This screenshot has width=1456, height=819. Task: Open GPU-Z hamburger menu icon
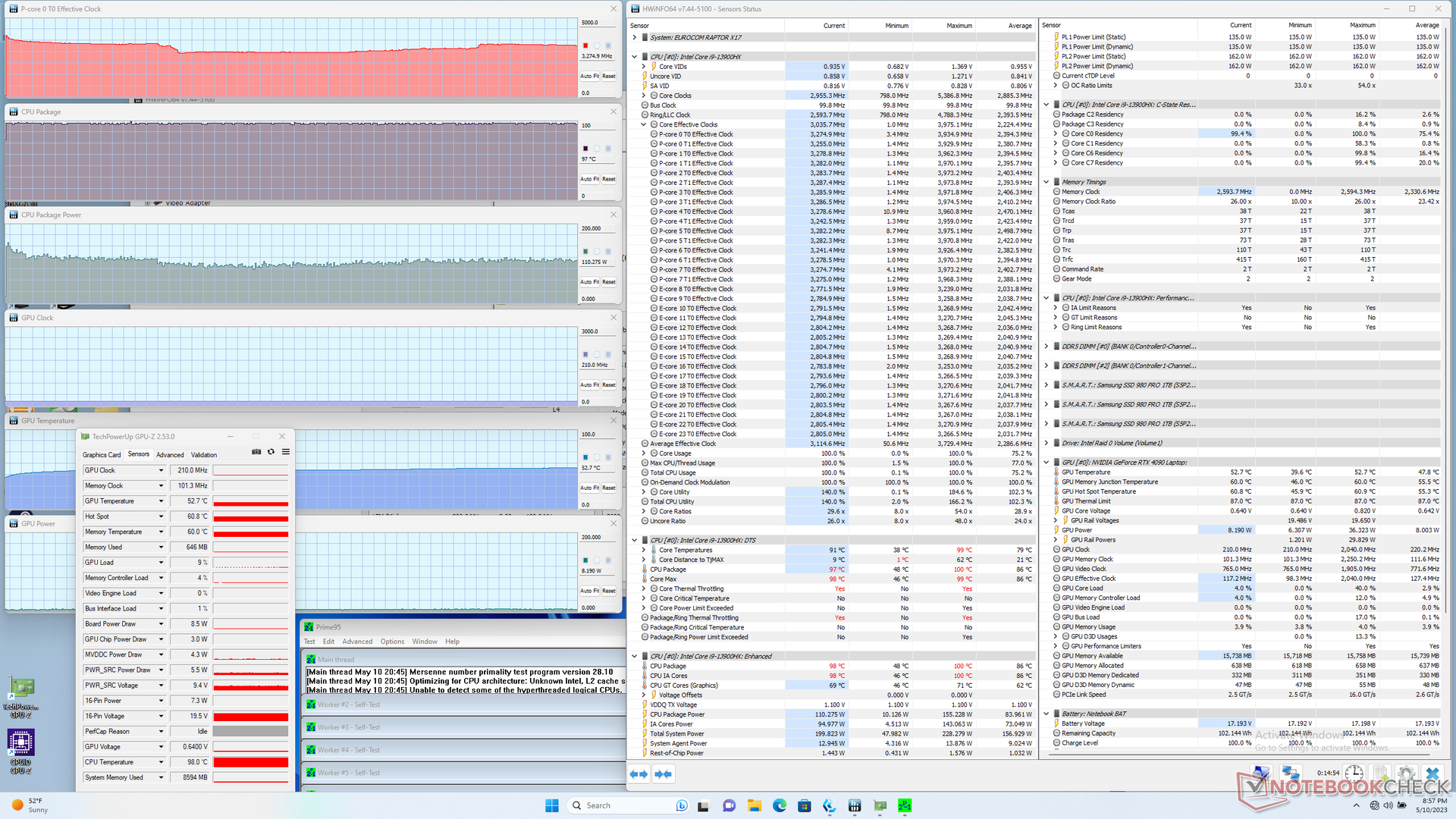tap(286, 451)
